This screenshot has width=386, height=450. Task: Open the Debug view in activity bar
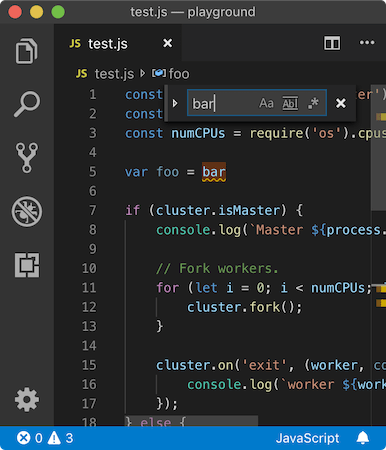click(x=27, y=211)
